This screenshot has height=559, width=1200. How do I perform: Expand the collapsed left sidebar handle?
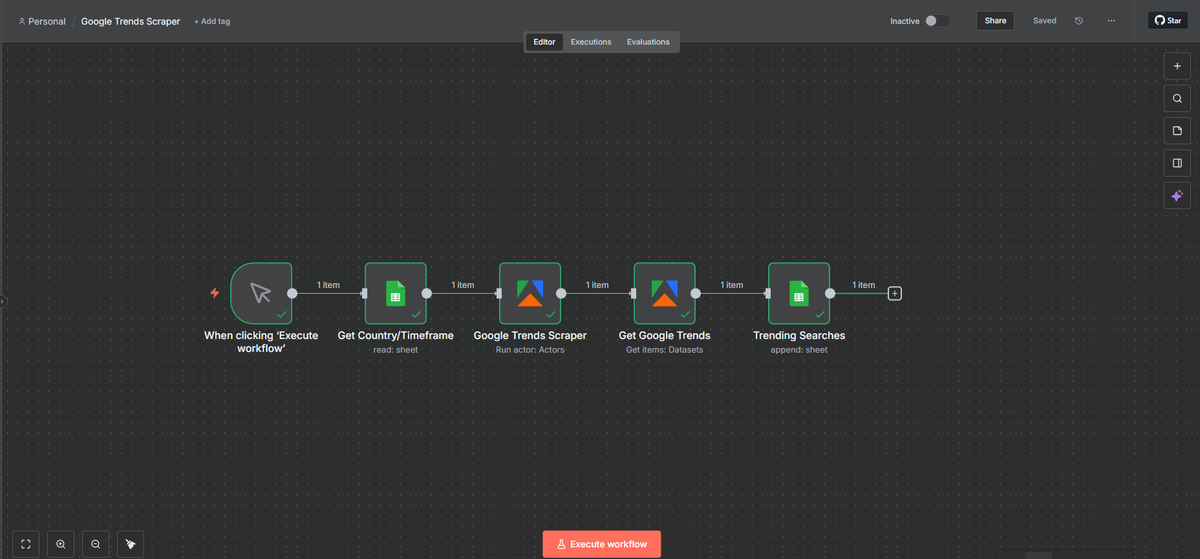click(x=3, y=300)
